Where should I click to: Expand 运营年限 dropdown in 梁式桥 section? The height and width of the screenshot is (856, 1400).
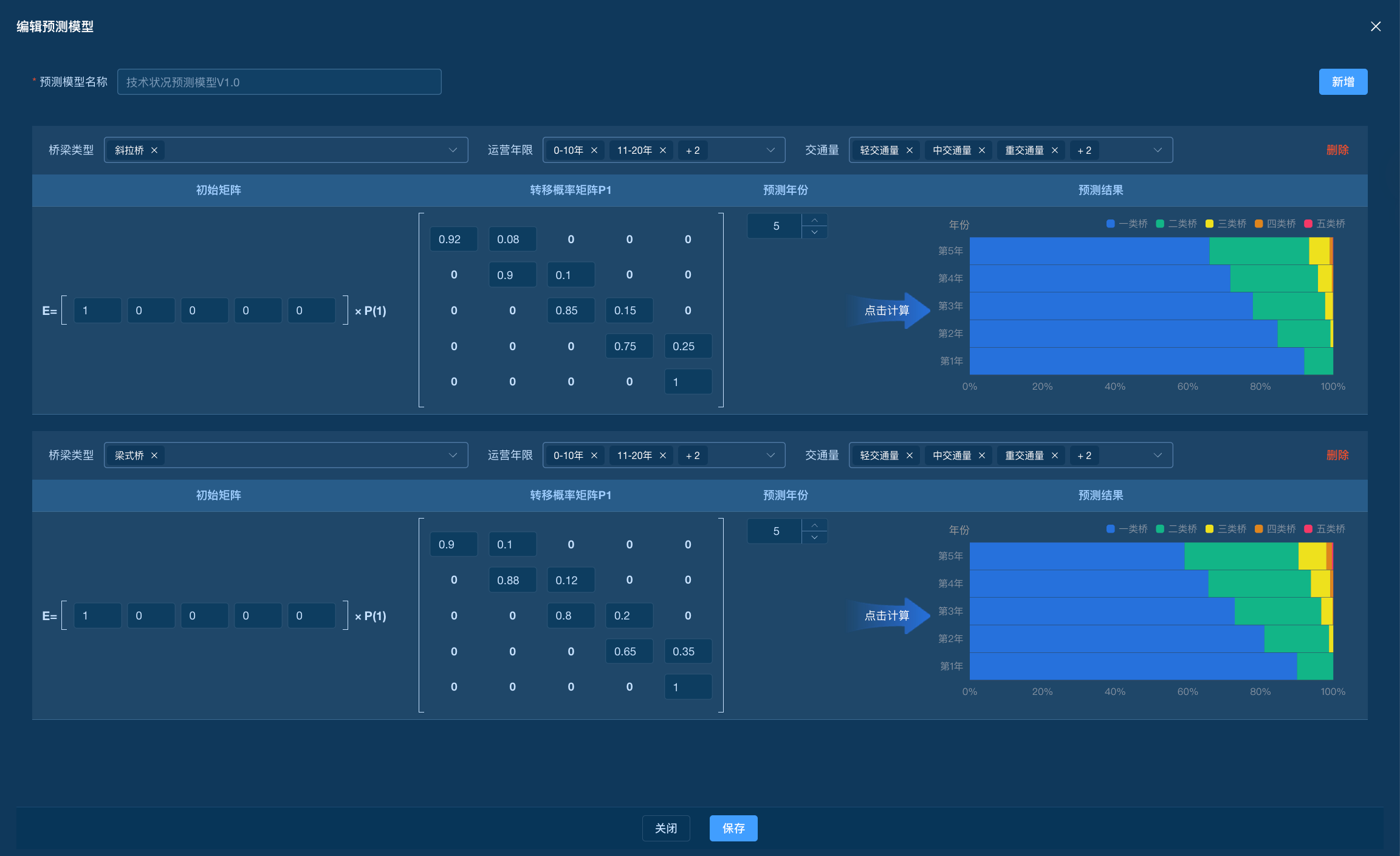pyautogui.click(x=770, y=455)
